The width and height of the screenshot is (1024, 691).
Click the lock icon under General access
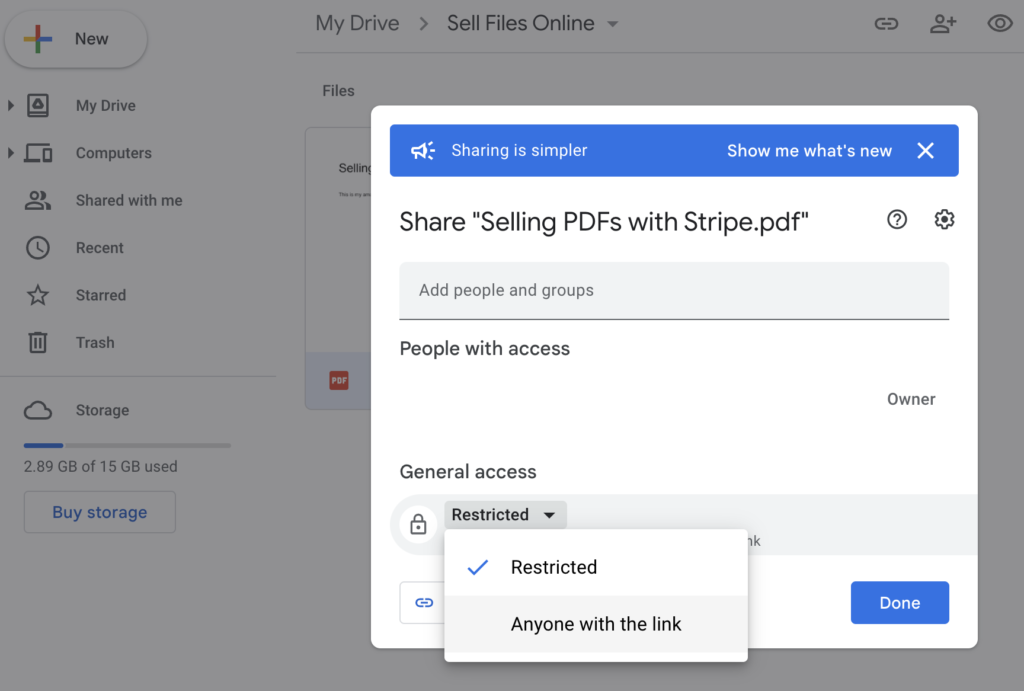tap(418, 524)
